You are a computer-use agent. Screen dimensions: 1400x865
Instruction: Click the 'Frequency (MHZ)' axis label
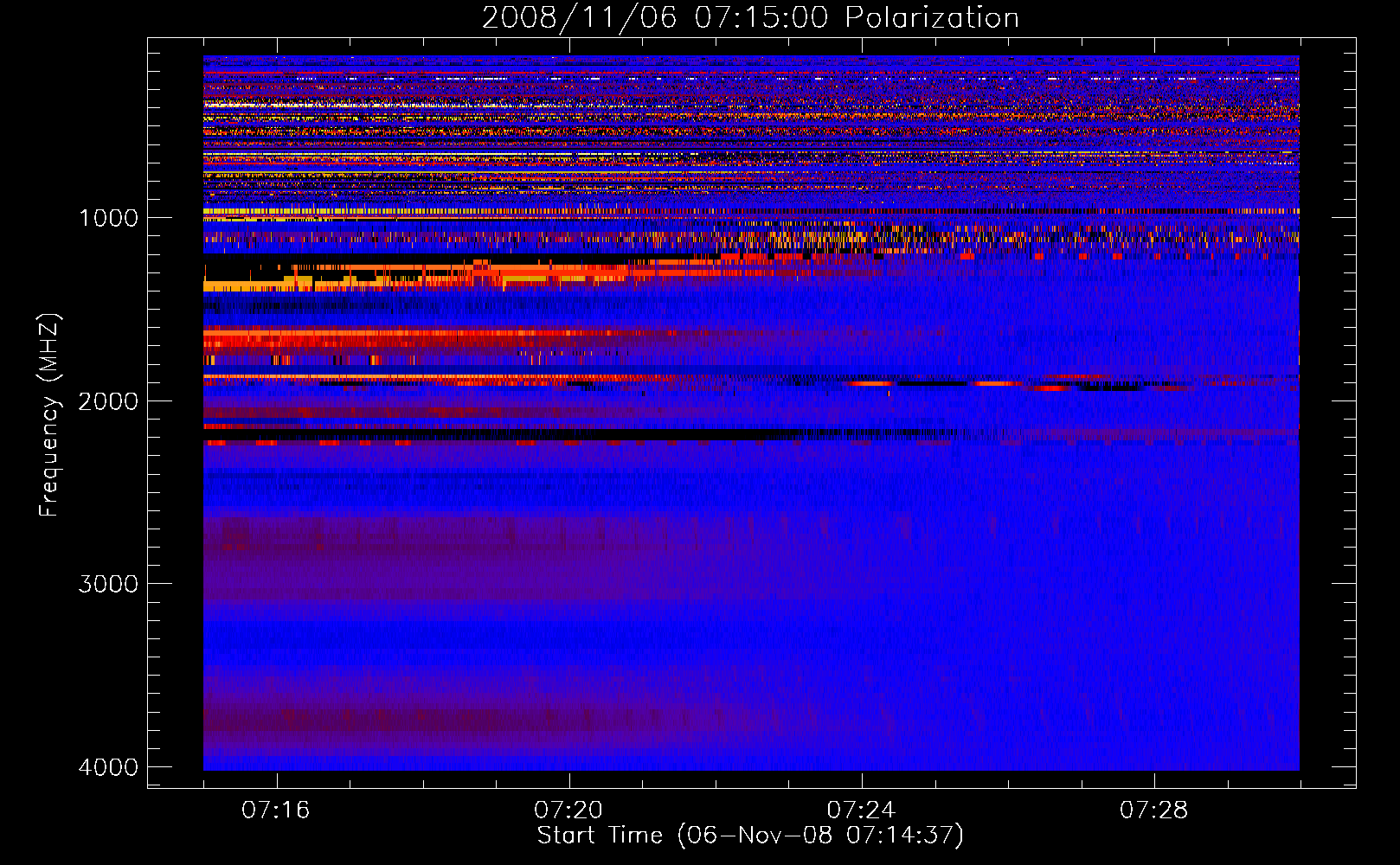point(49,415)
